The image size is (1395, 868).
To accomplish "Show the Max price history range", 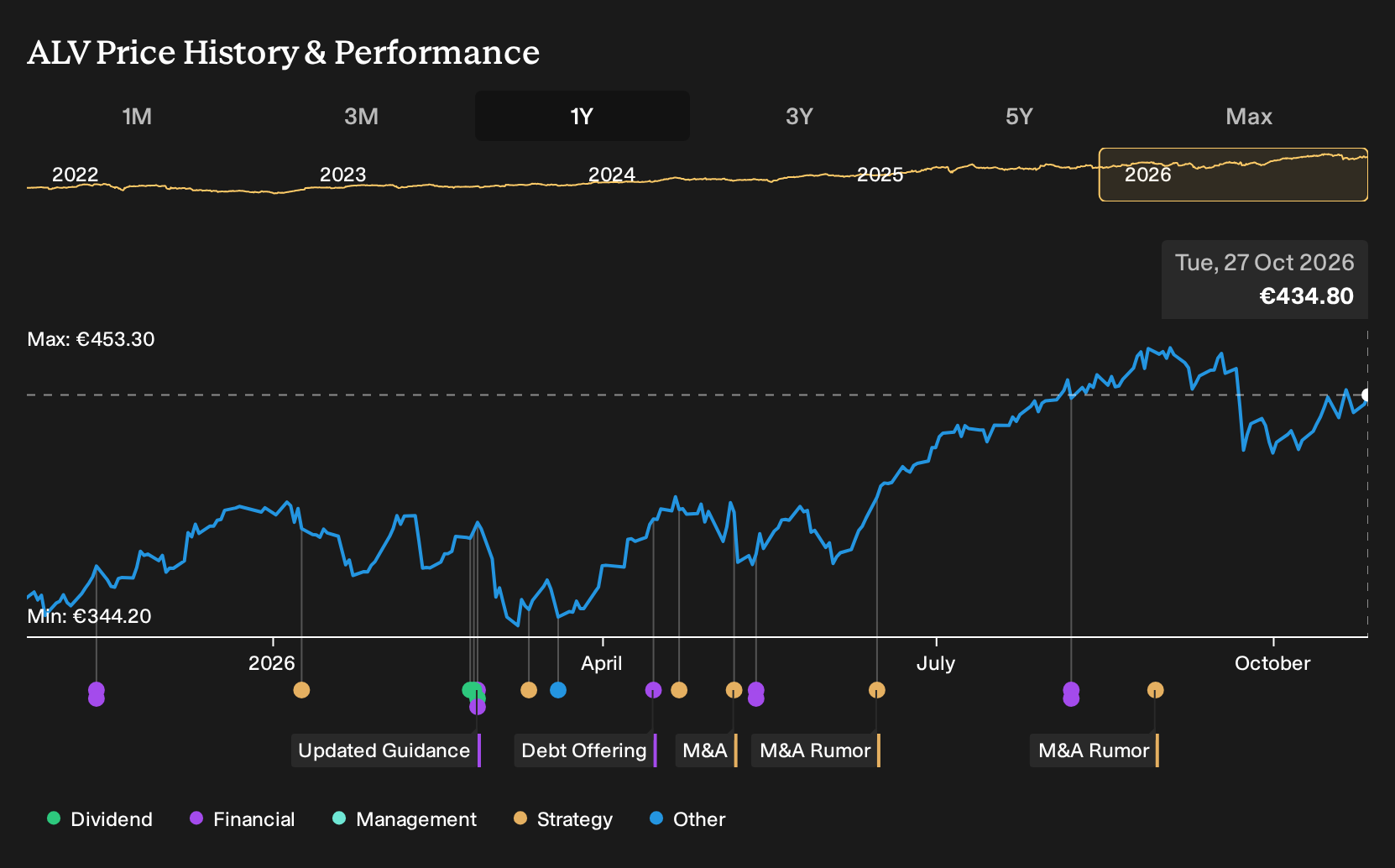I will (1249, 116).
